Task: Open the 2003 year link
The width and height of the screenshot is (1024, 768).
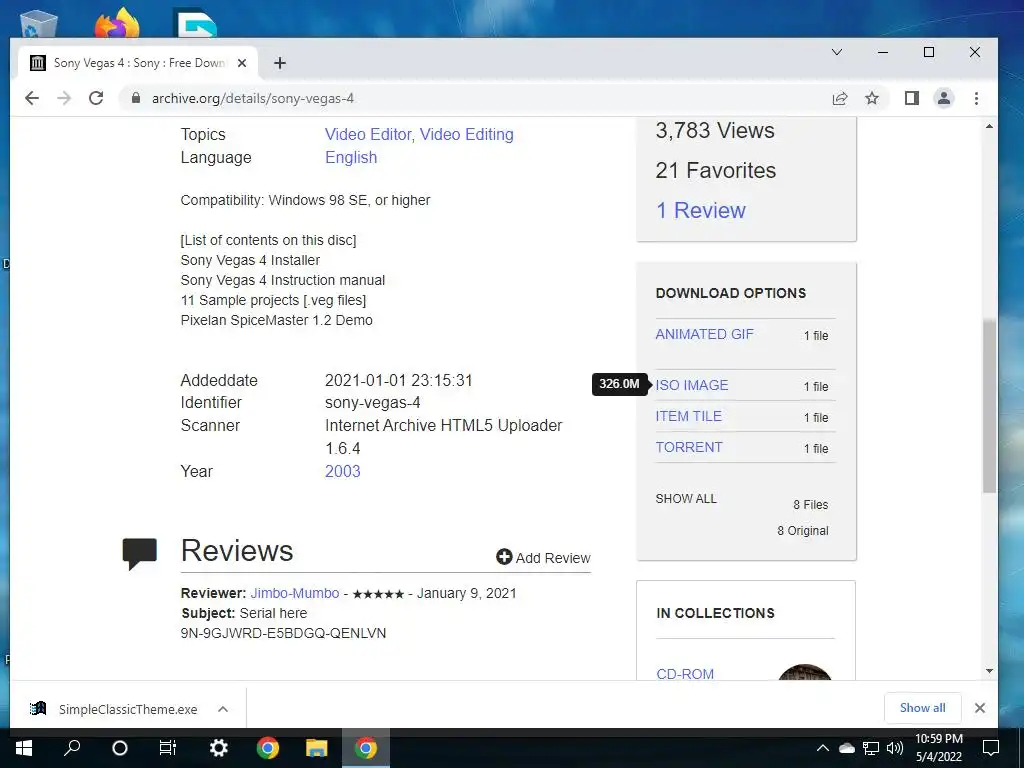Action: (x=342, y=472)
